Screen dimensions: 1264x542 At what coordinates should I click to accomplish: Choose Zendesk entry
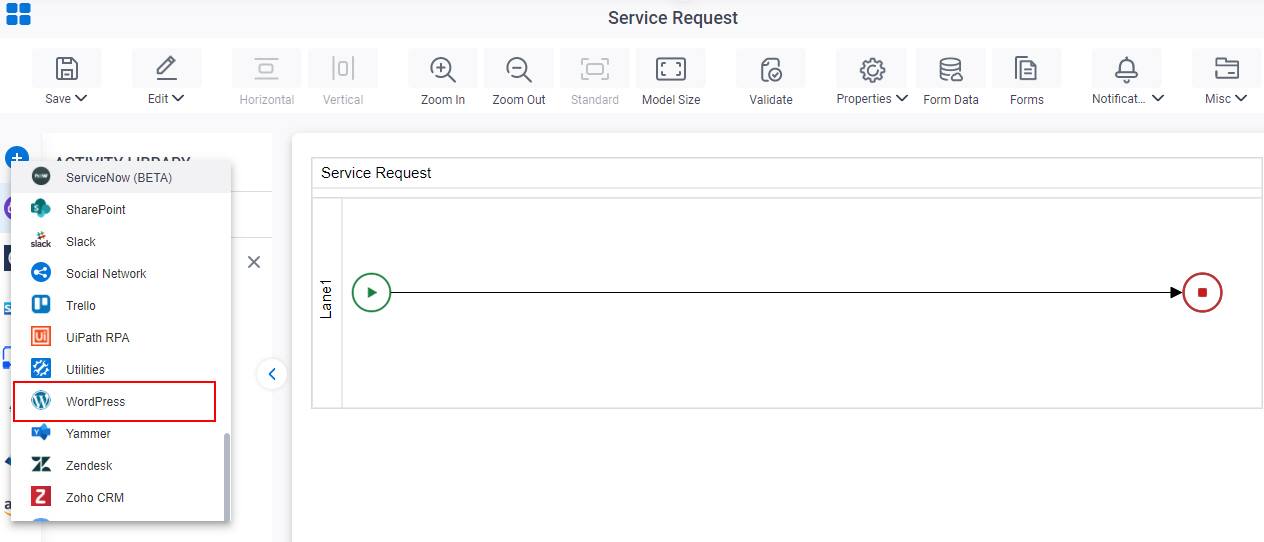coord(121,465)
